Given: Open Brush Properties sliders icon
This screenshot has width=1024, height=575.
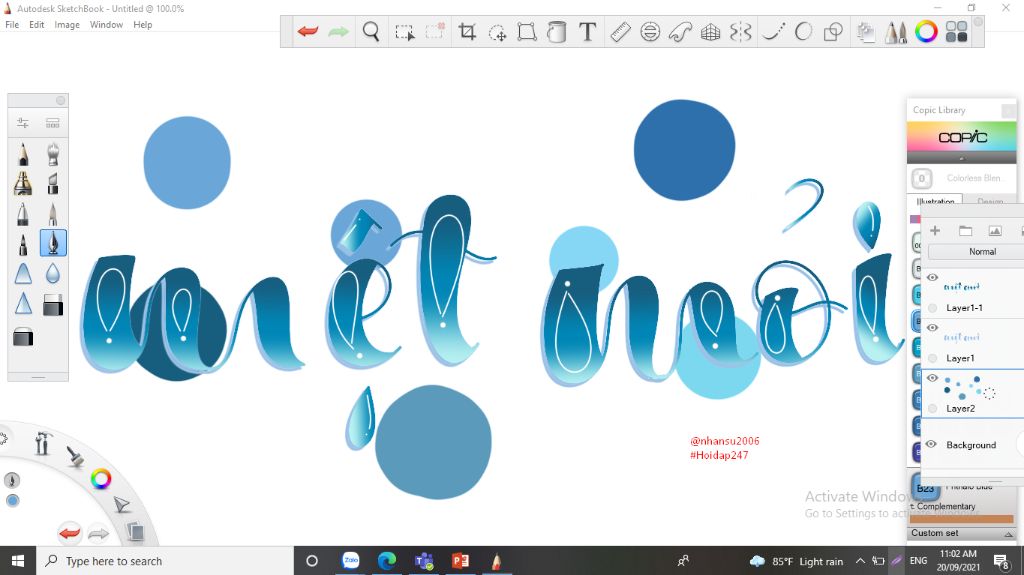Looking at the screenshot, I should 23,123.
